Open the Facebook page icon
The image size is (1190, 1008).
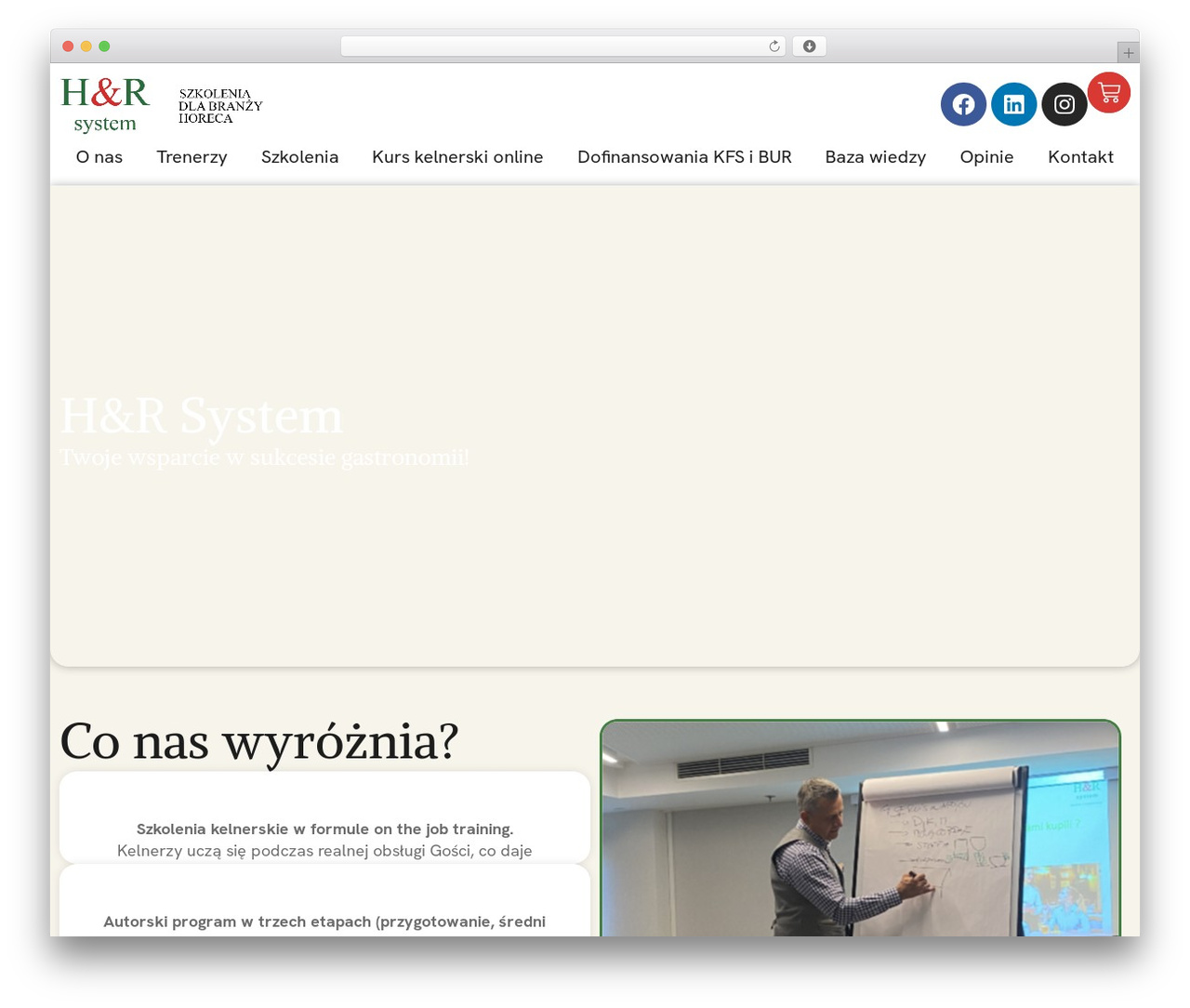tap(963, 104)
